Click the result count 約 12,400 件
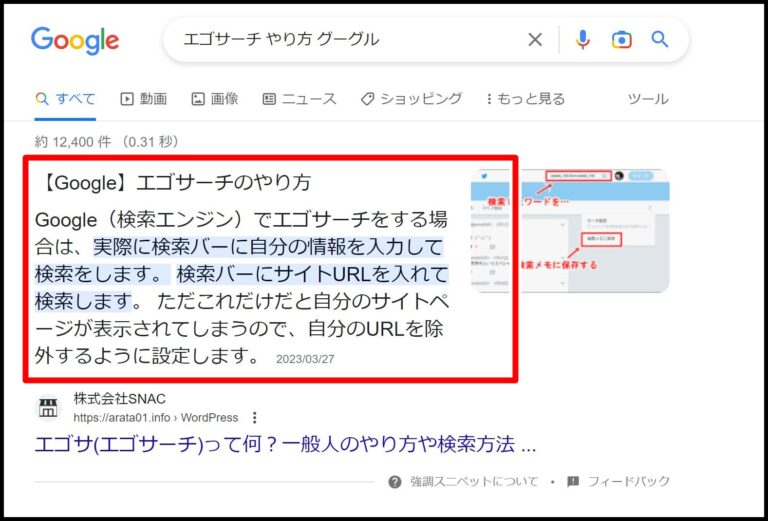The height and width of the screenshot is (521, 768). (x=73, y=142)
